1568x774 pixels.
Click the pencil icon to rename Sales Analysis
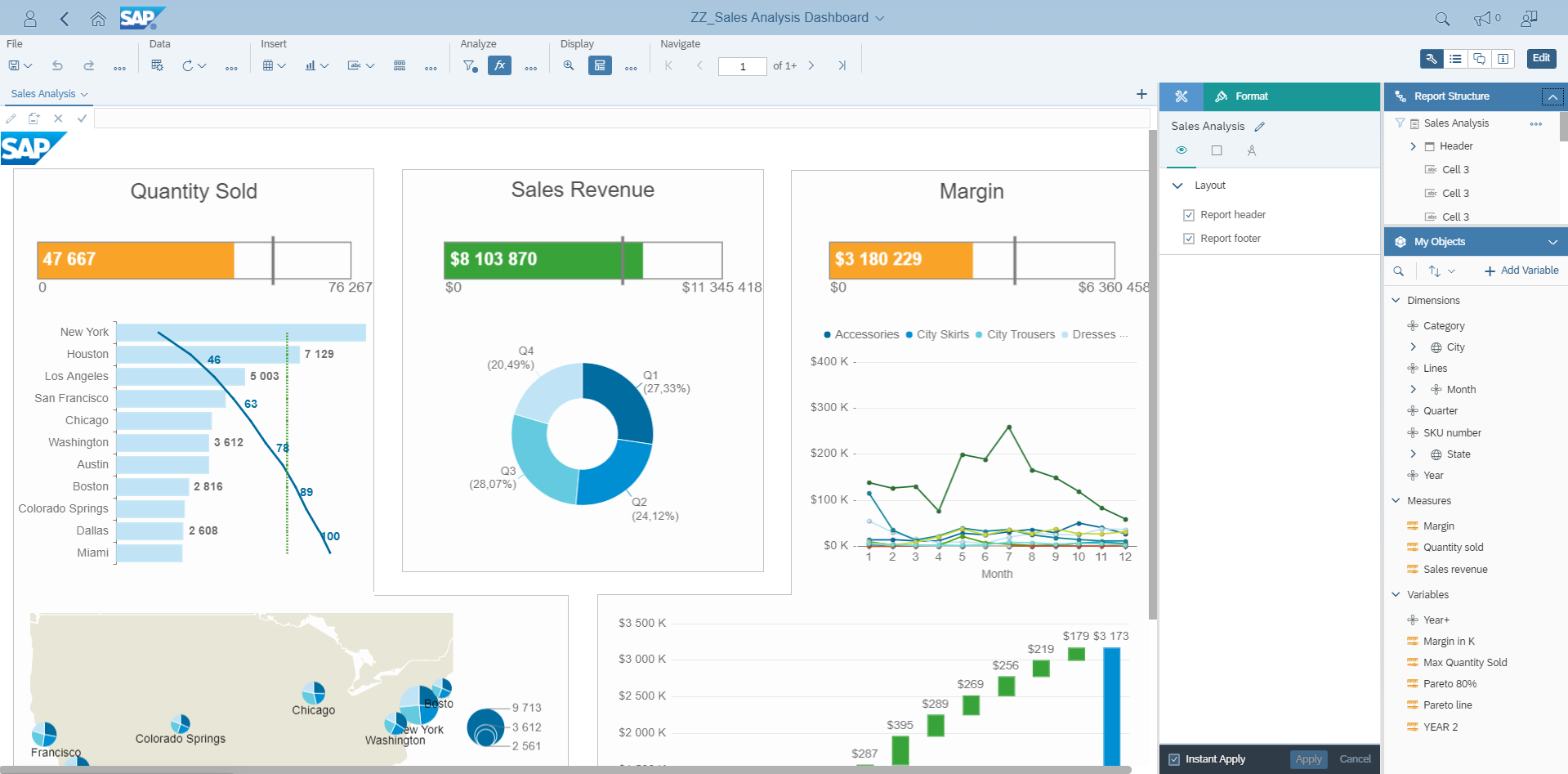(1259, 126)
